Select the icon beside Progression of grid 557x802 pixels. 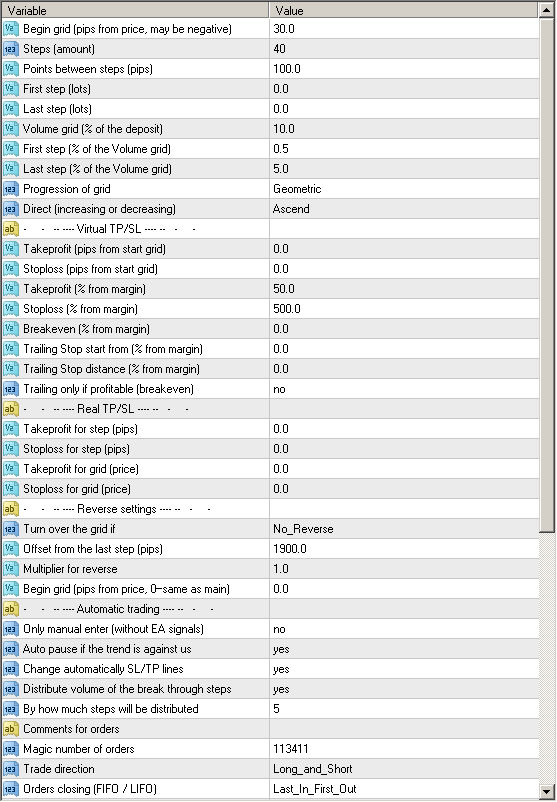(x=11, y=189)
